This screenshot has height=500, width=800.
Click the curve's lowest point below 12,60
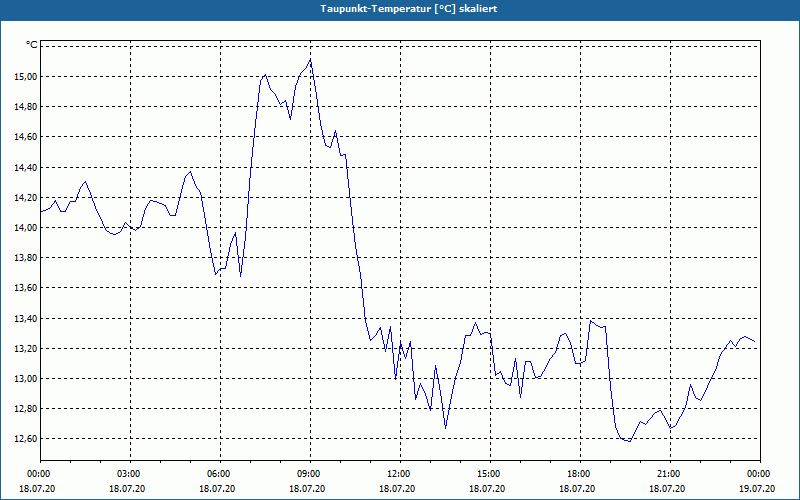(630, 441)
